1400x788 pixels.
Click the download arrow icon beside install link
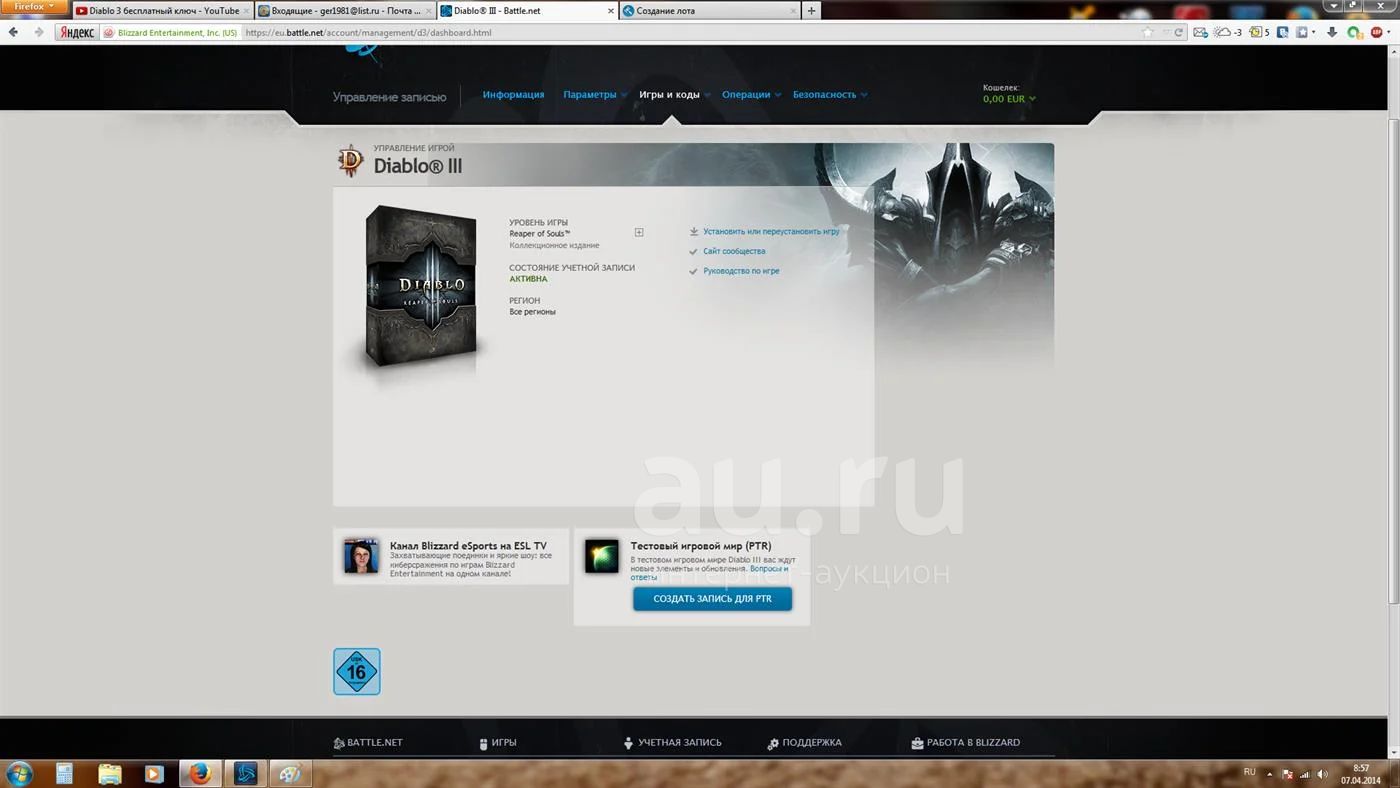(694, 231)
